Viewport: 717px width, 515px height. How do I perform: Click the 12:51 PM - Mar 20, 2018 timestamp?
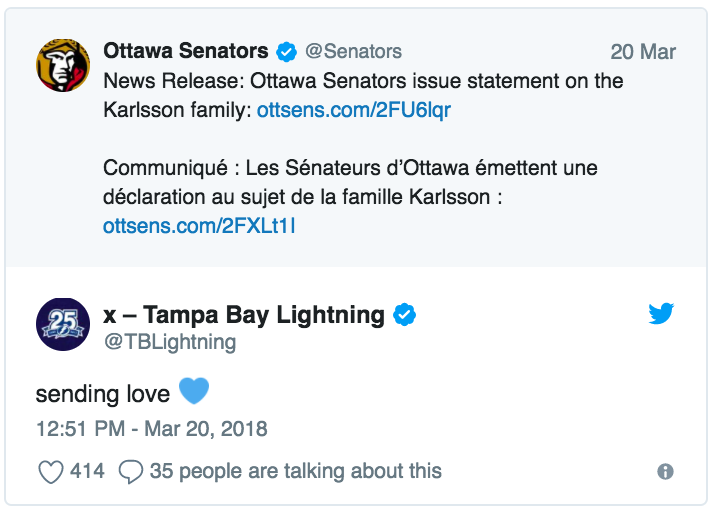pos(152,429)
